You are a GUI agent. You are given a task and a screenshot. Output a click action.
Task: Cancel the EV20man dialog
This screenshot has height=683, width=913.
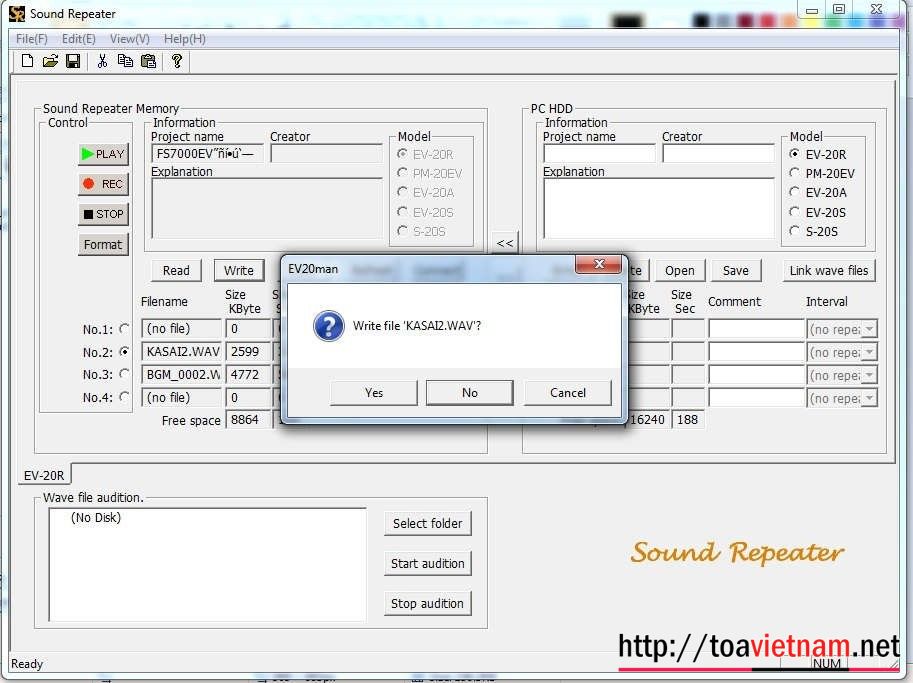pyautogui.click(x=568, y=393)
